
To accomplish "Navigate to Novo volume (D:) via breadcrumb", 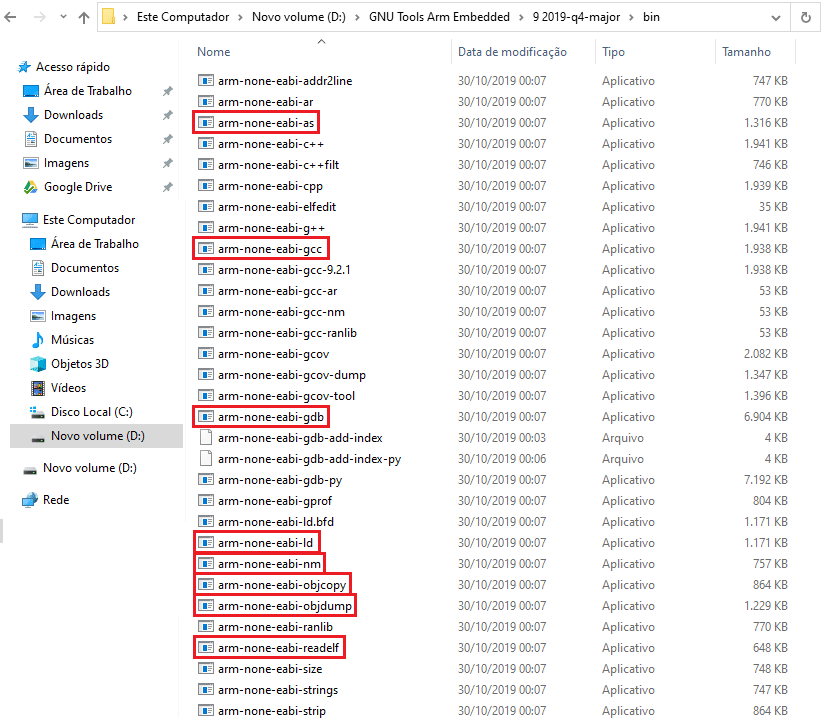I will point(295,16).
